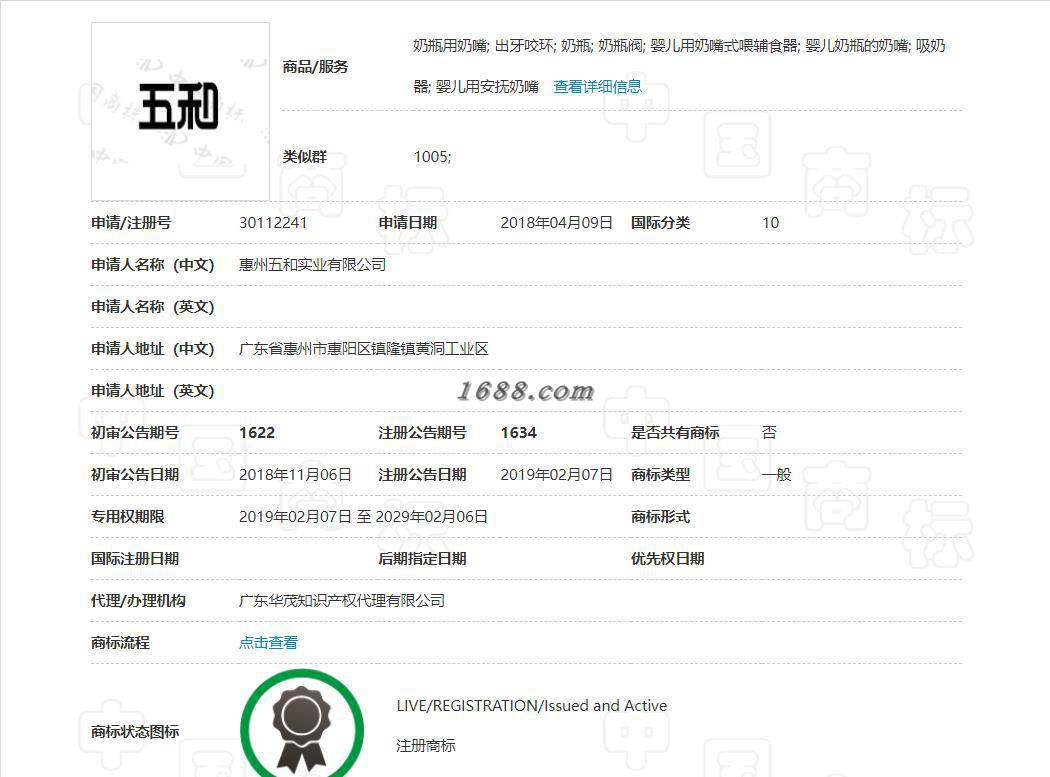
Task: Click the 商品/服务 field label
Action: (x=315, y=67)
